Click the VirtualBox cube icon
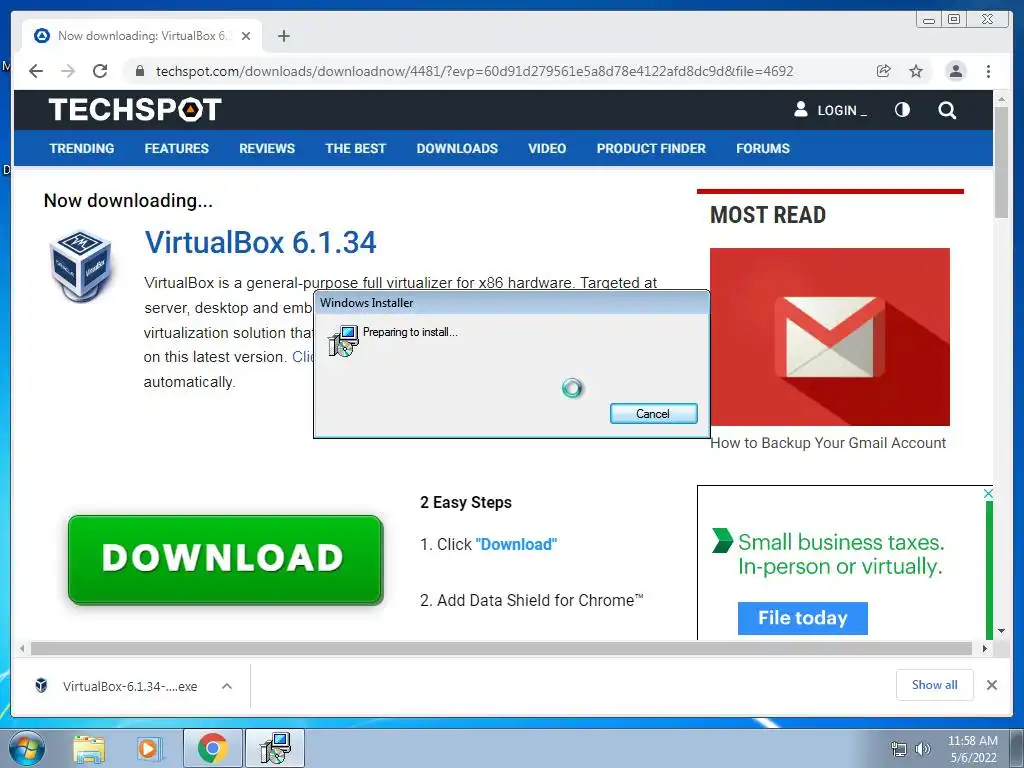Viewport: 1024px width, 768px height. tap(81, 265)
